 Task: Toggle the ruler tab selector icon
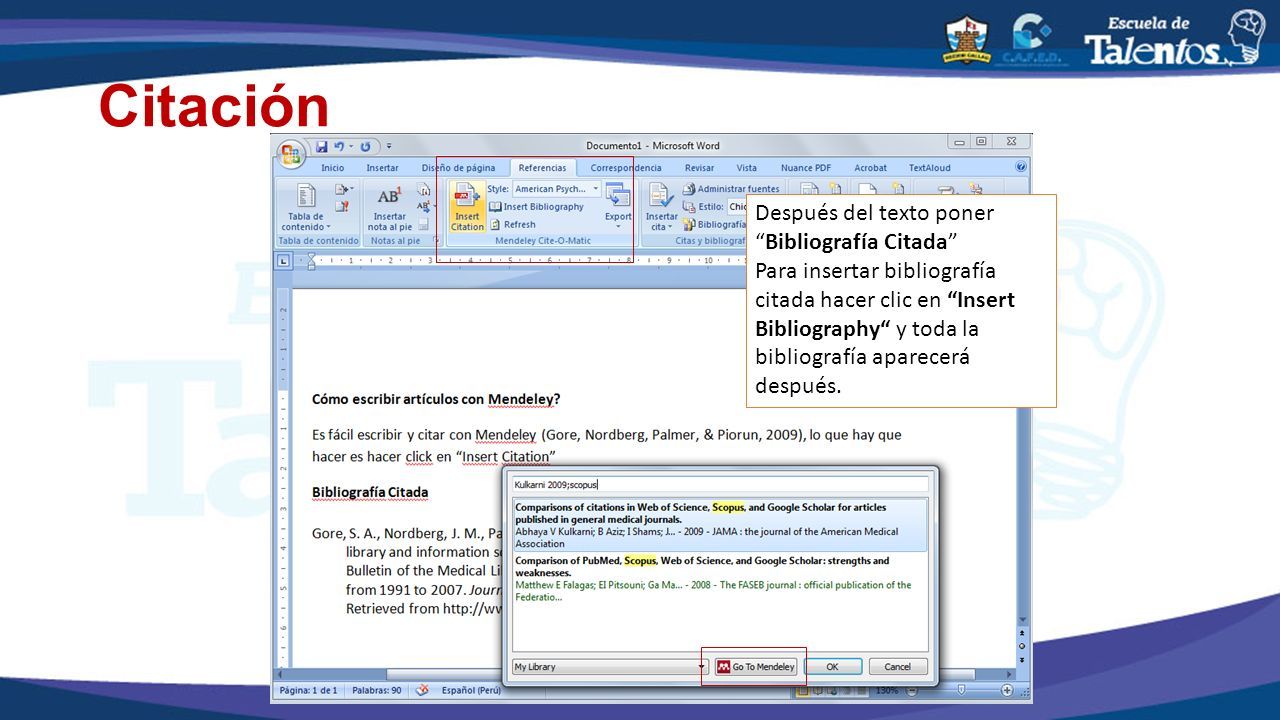pos(283,260)
